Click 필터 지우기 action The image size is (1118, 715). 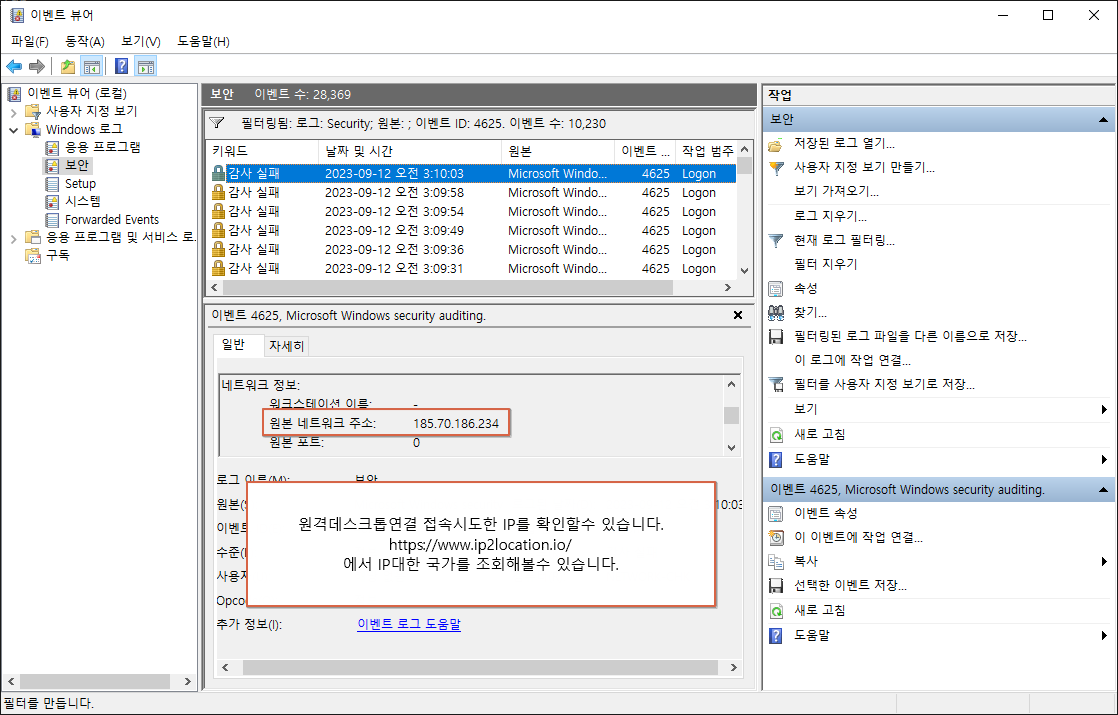826,264
